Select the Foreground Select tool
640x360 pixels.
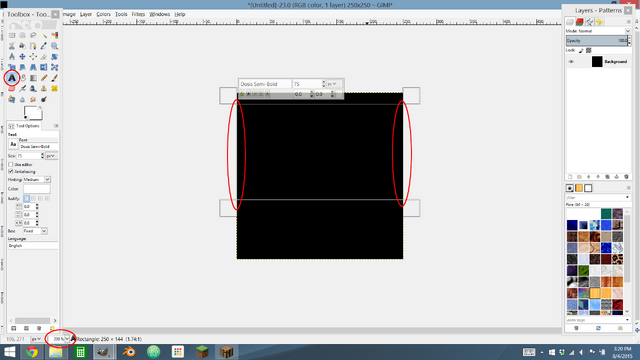(x=22, y=46)
